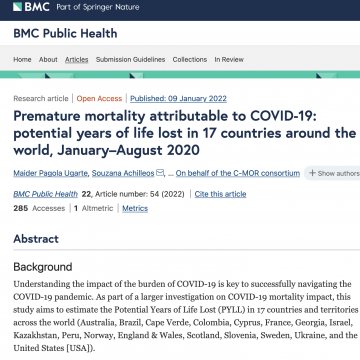Viewport: 360px width, 360px height.
Task: Click the Part of Springer Nature text
Action: [98, 7]
